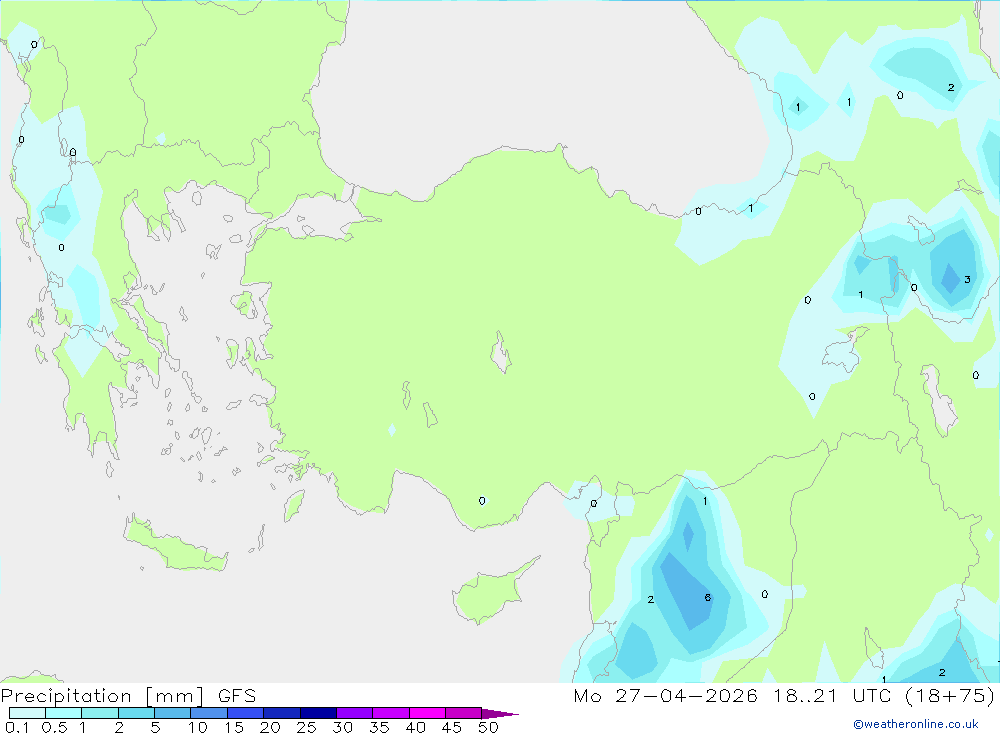
Task: Click the island of Crete on the map
Action: [175, 544]
